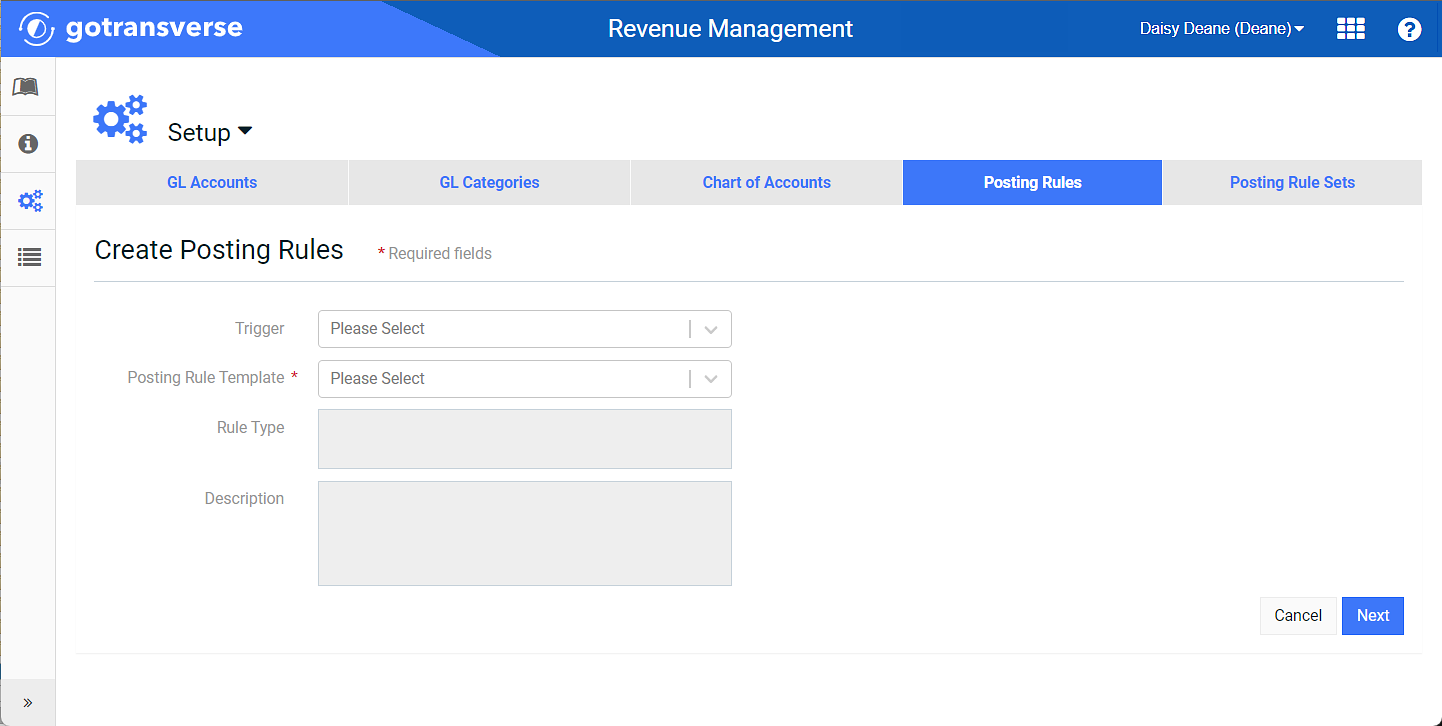The height and width of the screenshot is (726, 1442).
Task: Open the info icon in sidebar
Action: [x=28, y=144]
